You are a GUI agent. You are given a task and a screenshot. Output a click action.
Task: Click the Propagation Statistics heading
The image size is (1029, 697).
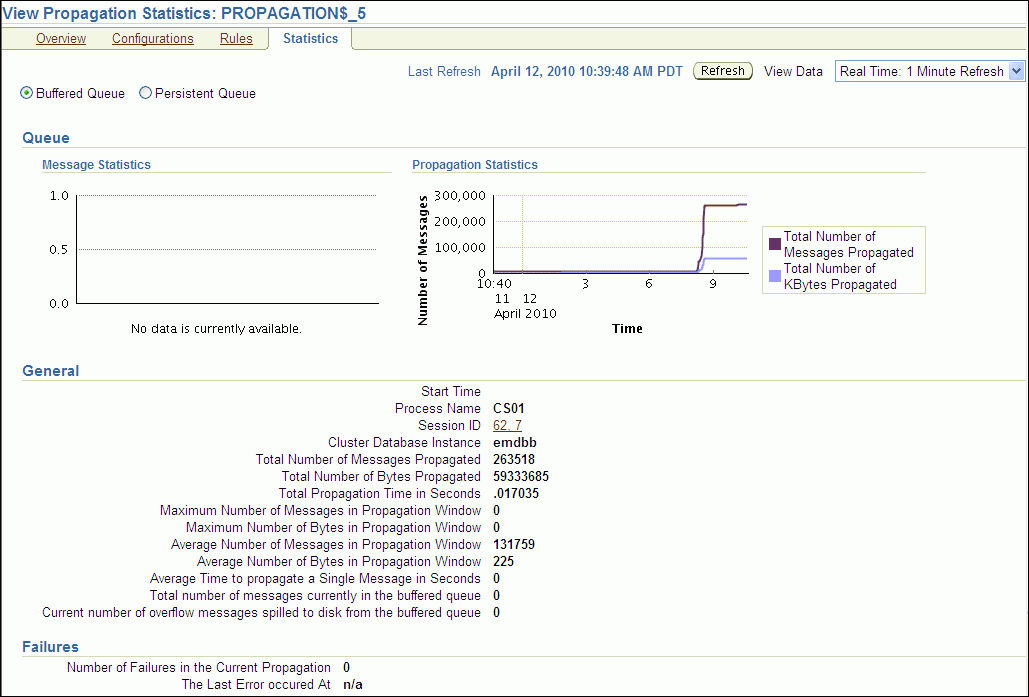475,165
